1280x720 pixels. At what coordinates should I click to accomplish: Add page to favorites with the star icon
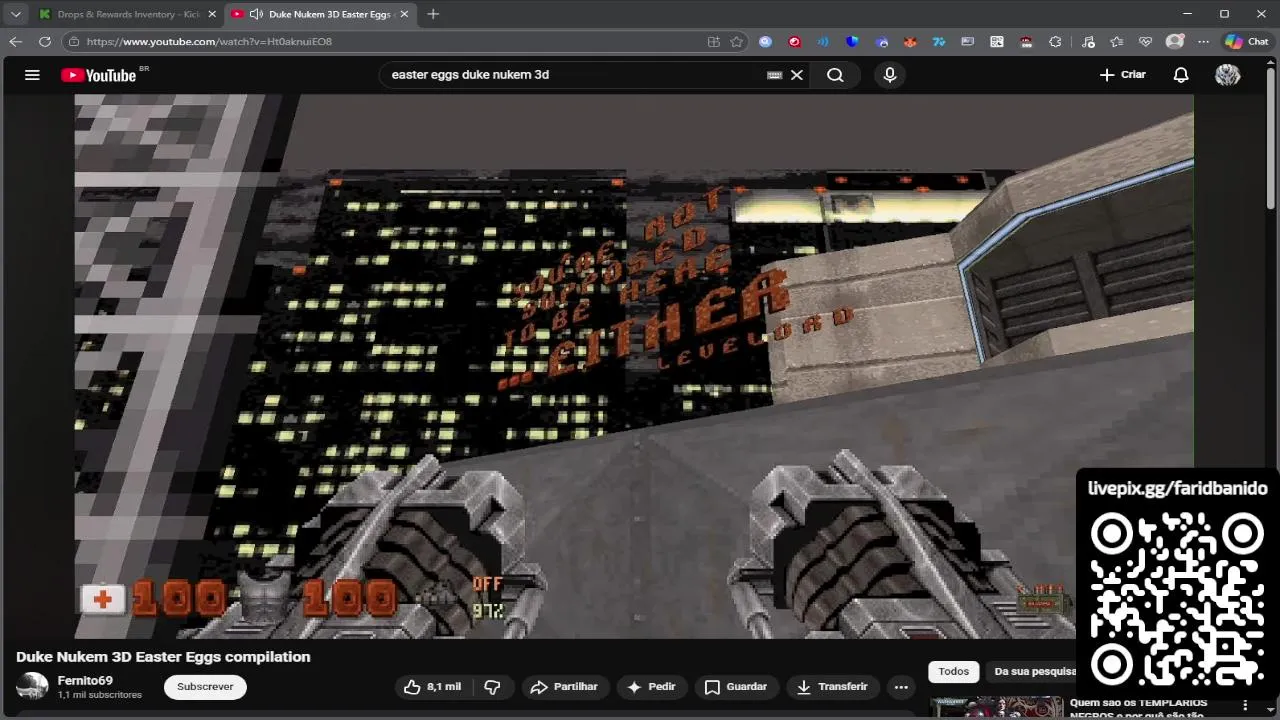click(737, 42)
